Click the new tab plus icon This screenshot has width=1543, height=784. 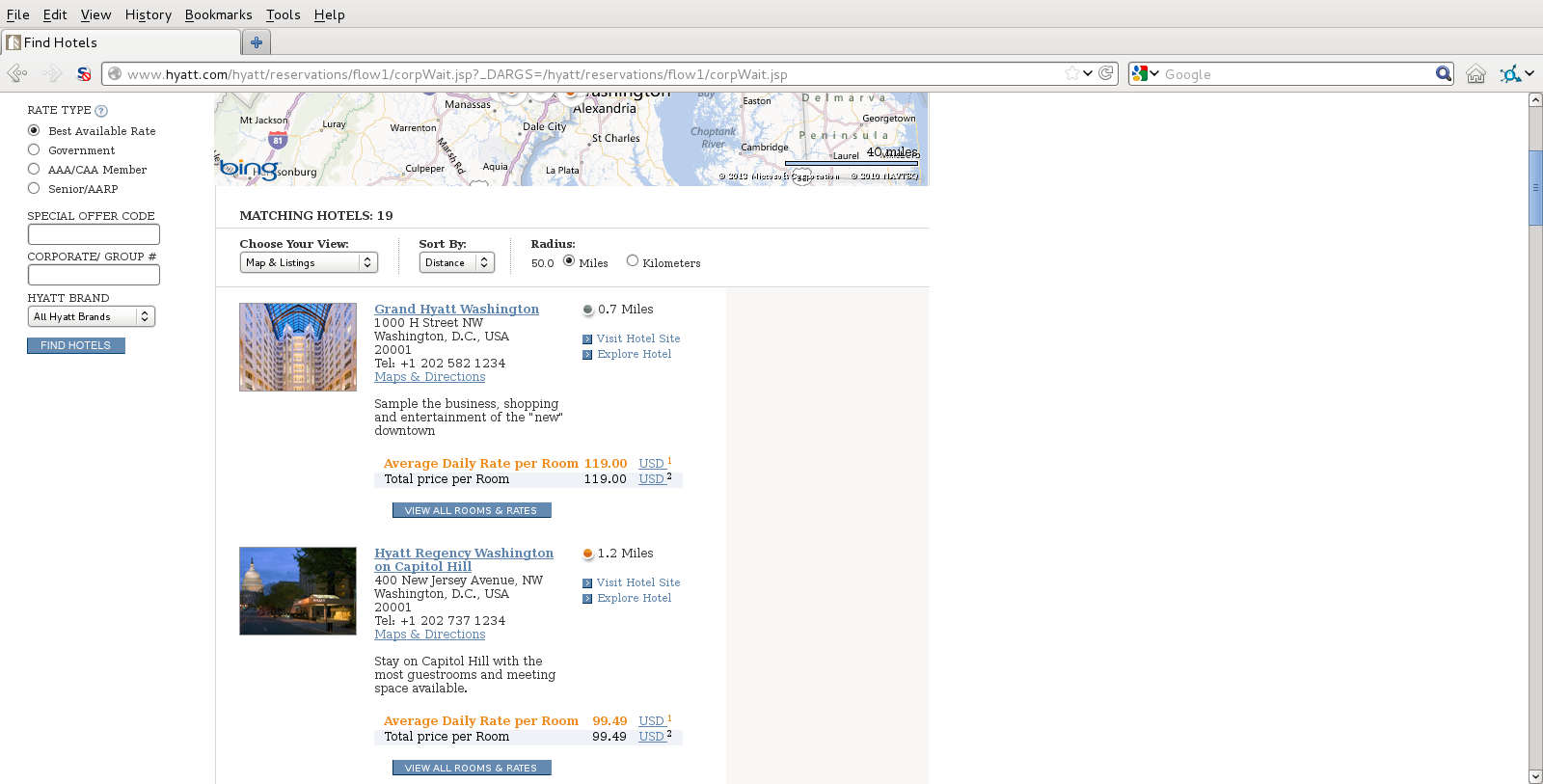coord(256,42)
